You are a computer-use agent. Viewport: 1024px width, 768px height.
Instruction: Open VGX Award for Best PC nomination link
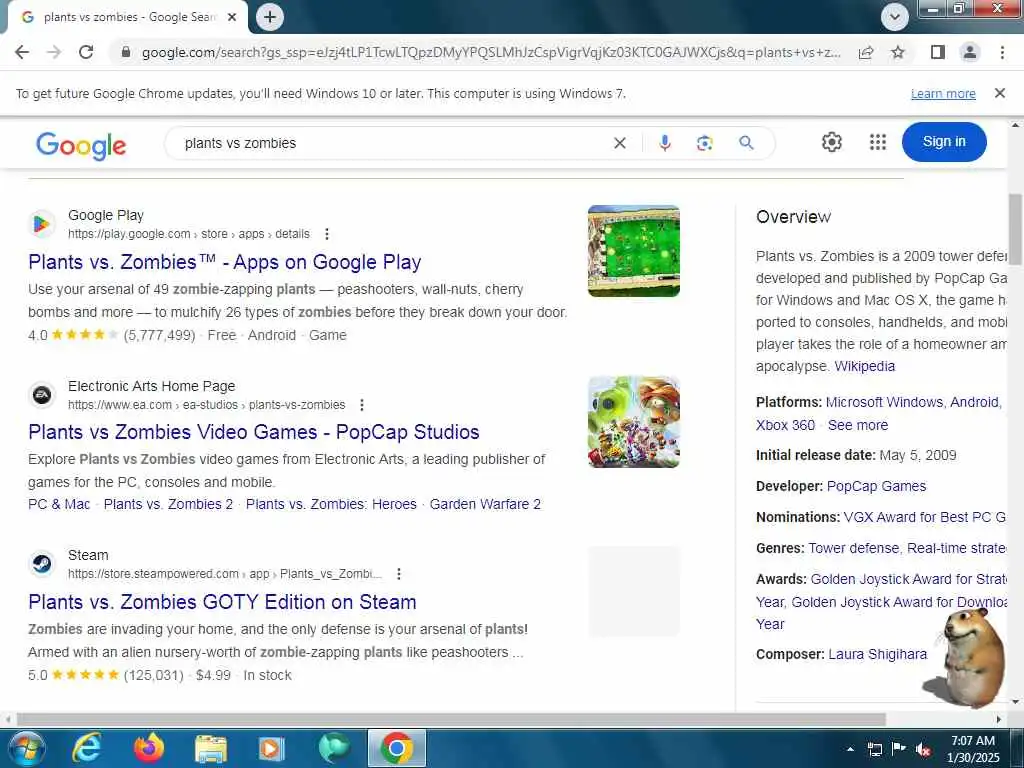pyautogui.click(x=924, y=517)
